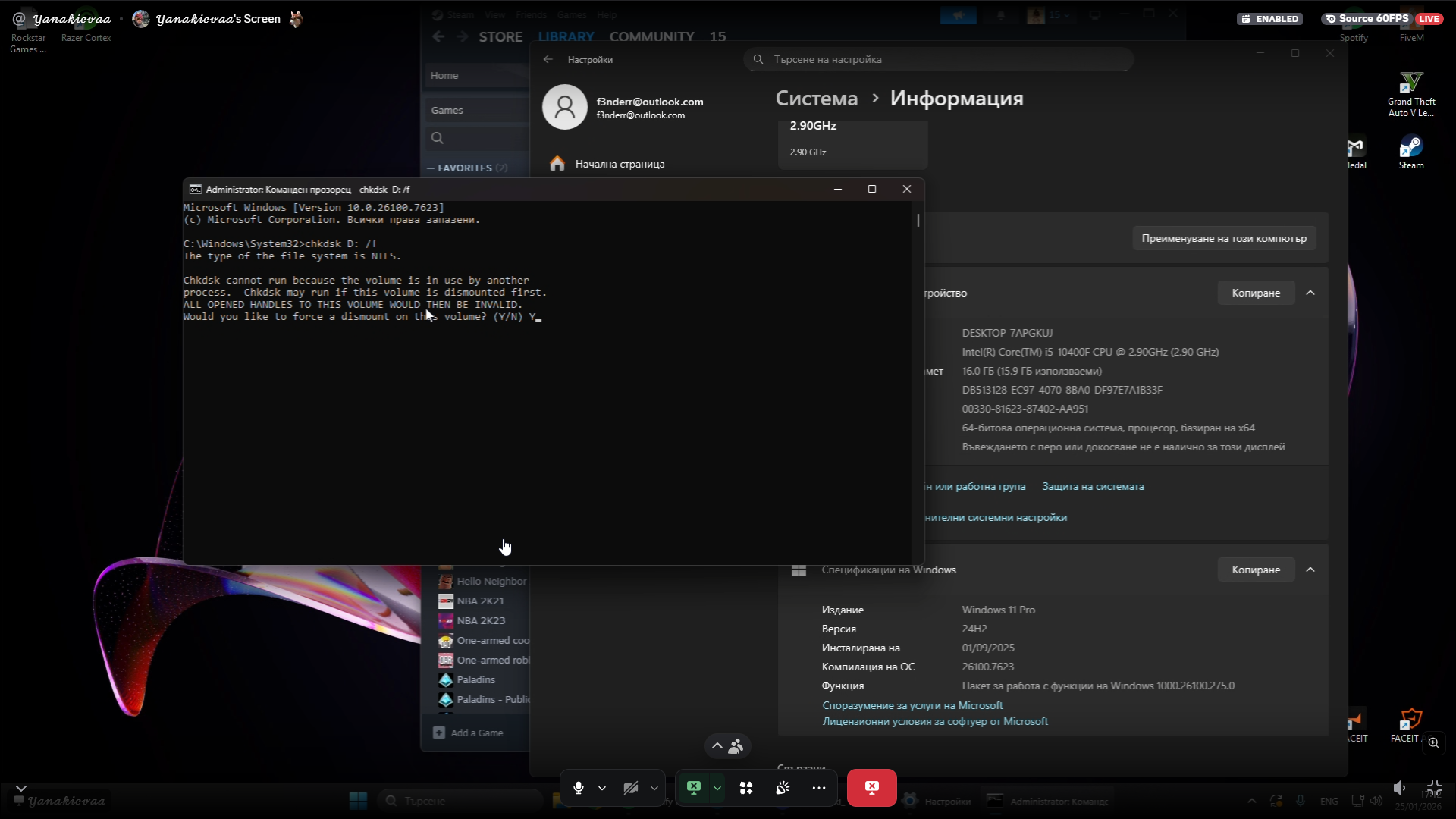Open the activities shapes icon
The image size is (1456, 819).
click(x=746, y=788)
